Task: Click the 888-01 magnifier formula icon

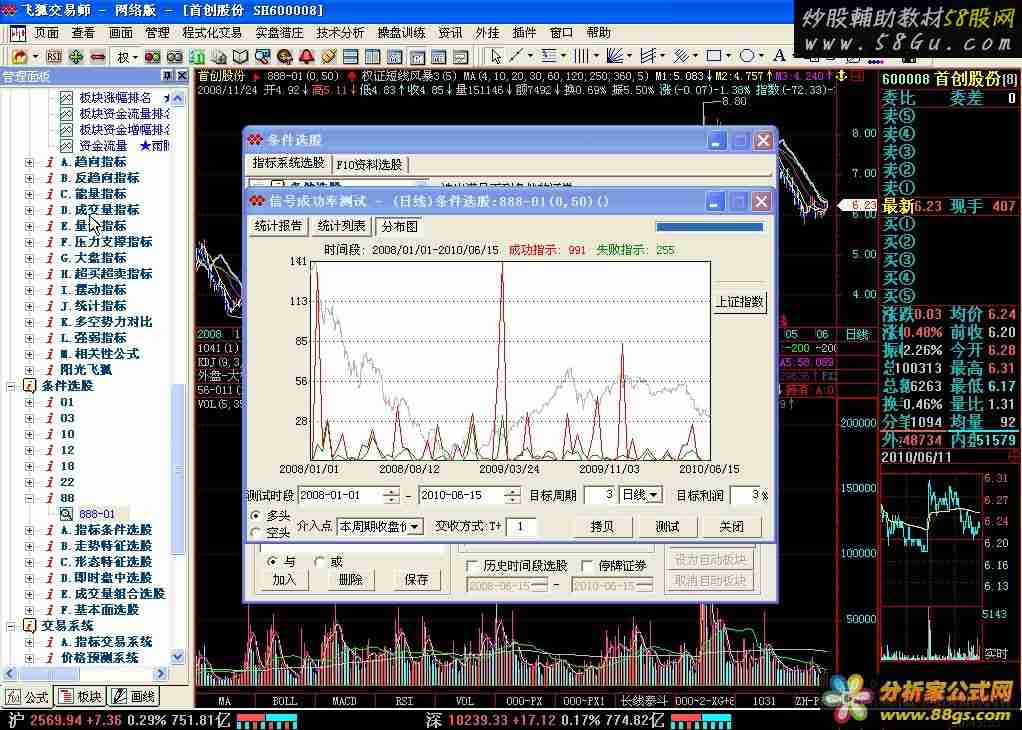Action: pyautogui.click(x=66, y=514)
